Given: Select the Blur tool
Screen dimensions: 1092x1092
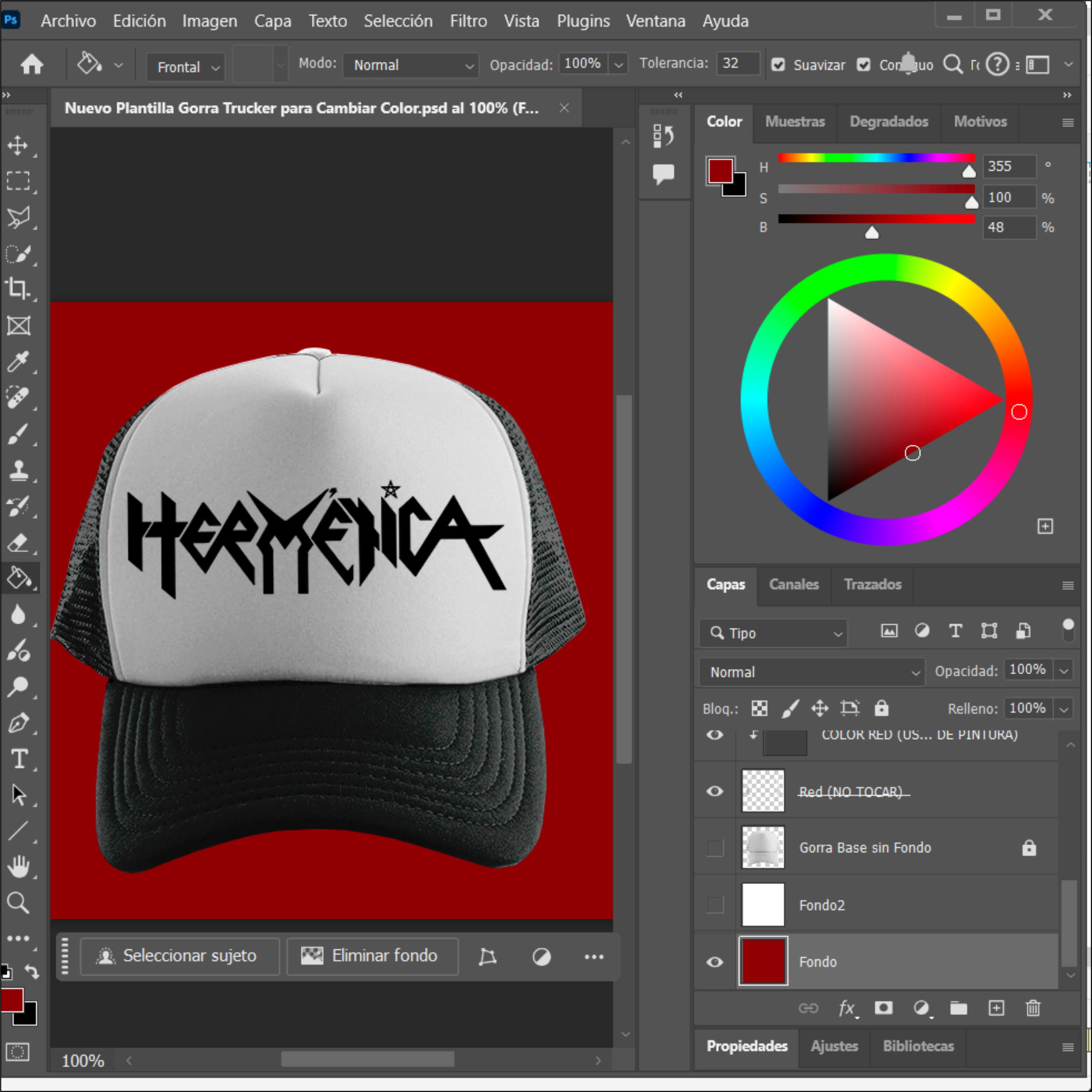Looking at the screenshot, I should pos(18,614).
